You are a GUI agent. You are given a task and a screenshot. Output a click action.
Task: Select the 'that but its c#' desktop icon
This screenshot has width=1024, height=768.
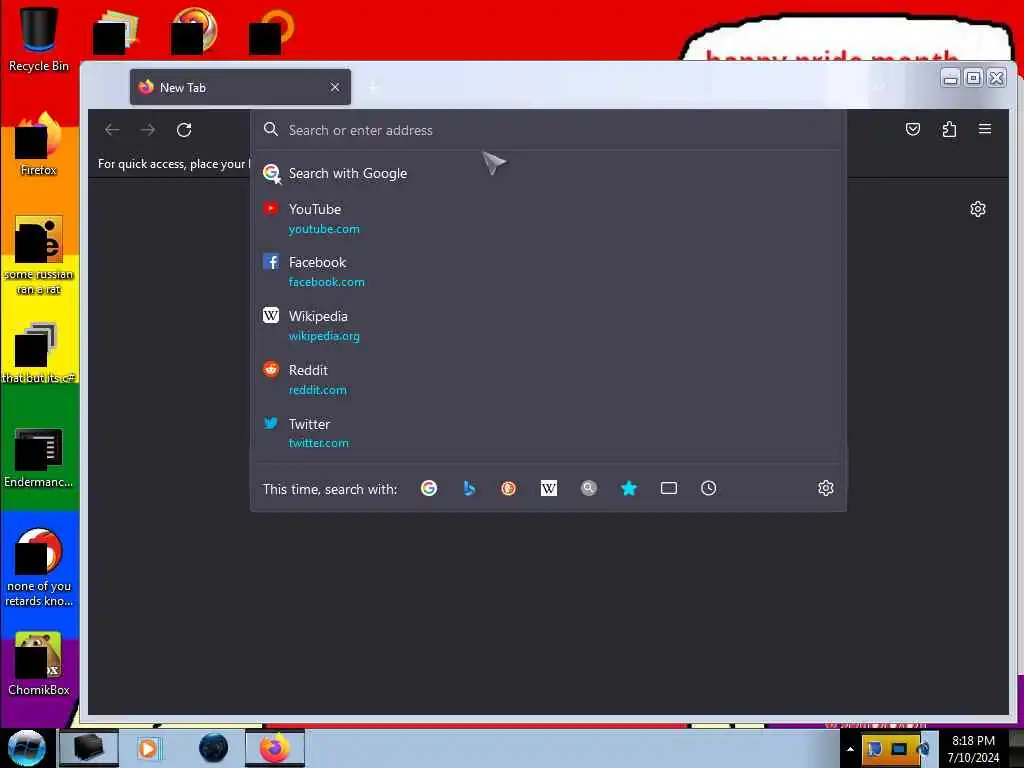point(39,353)
